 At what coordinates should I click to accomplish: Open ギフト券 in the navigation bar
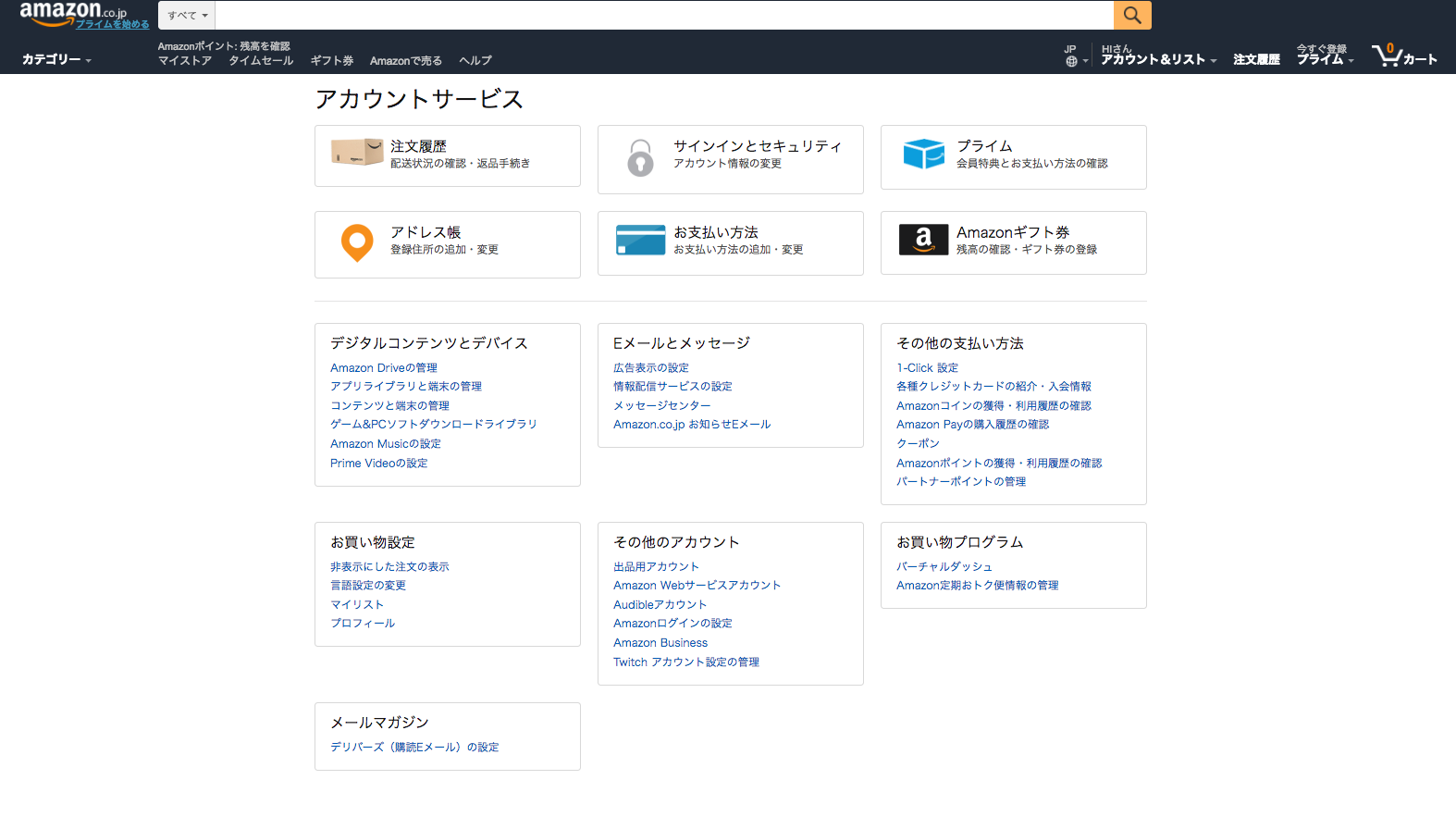(x=332, y=61)
